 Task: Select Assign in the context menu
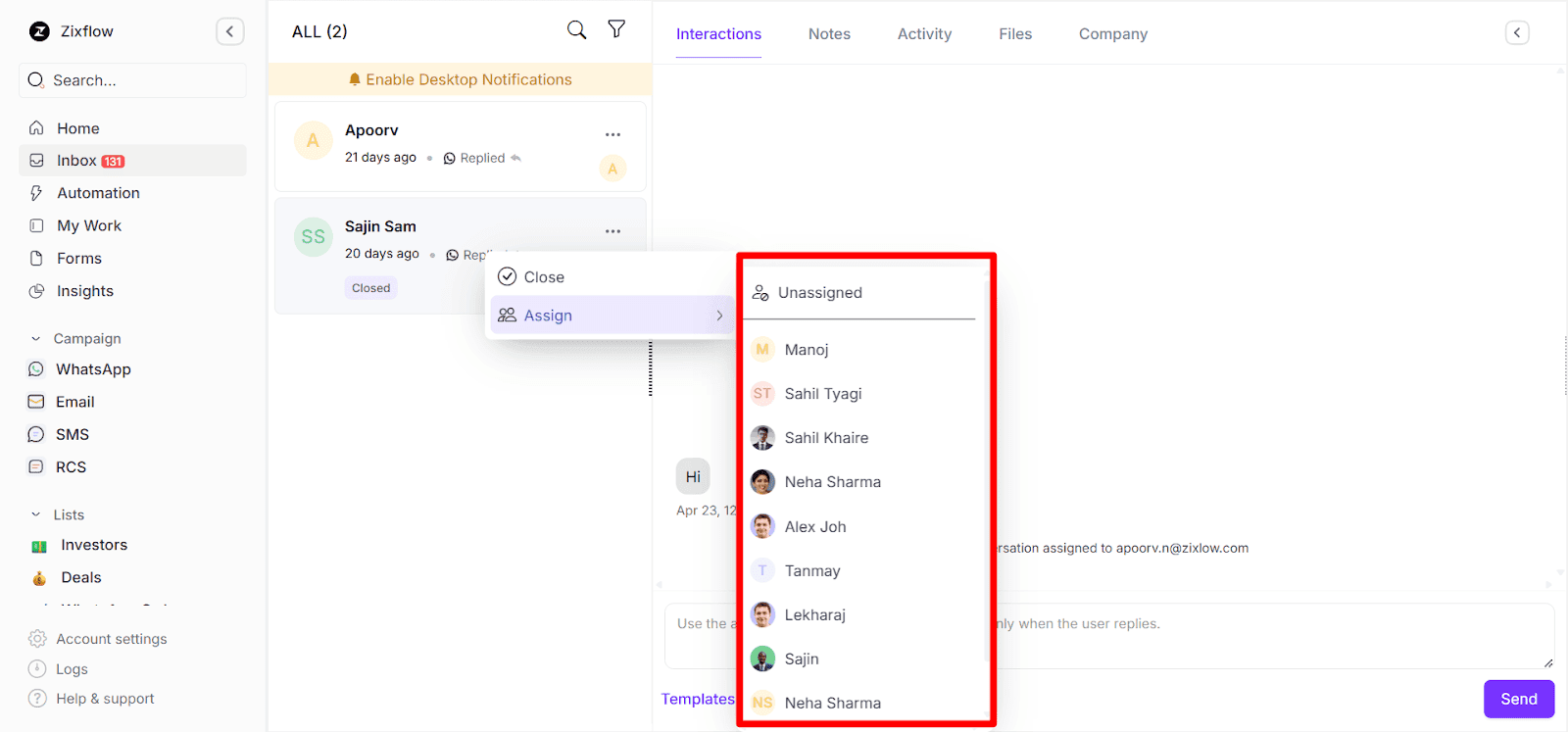[612, 316]
